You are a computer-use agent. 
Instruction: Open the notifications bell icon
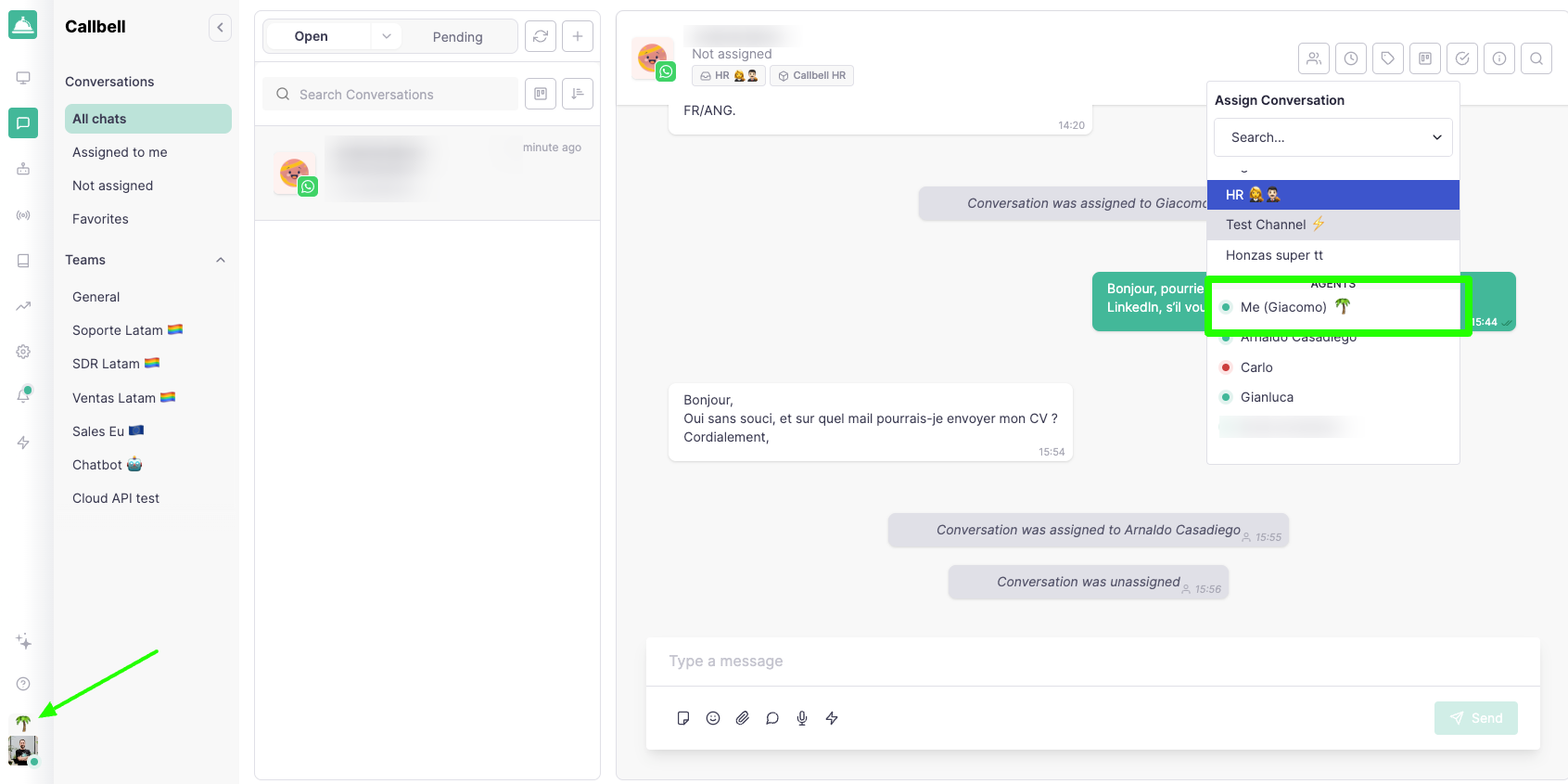(x=23, y=395)
